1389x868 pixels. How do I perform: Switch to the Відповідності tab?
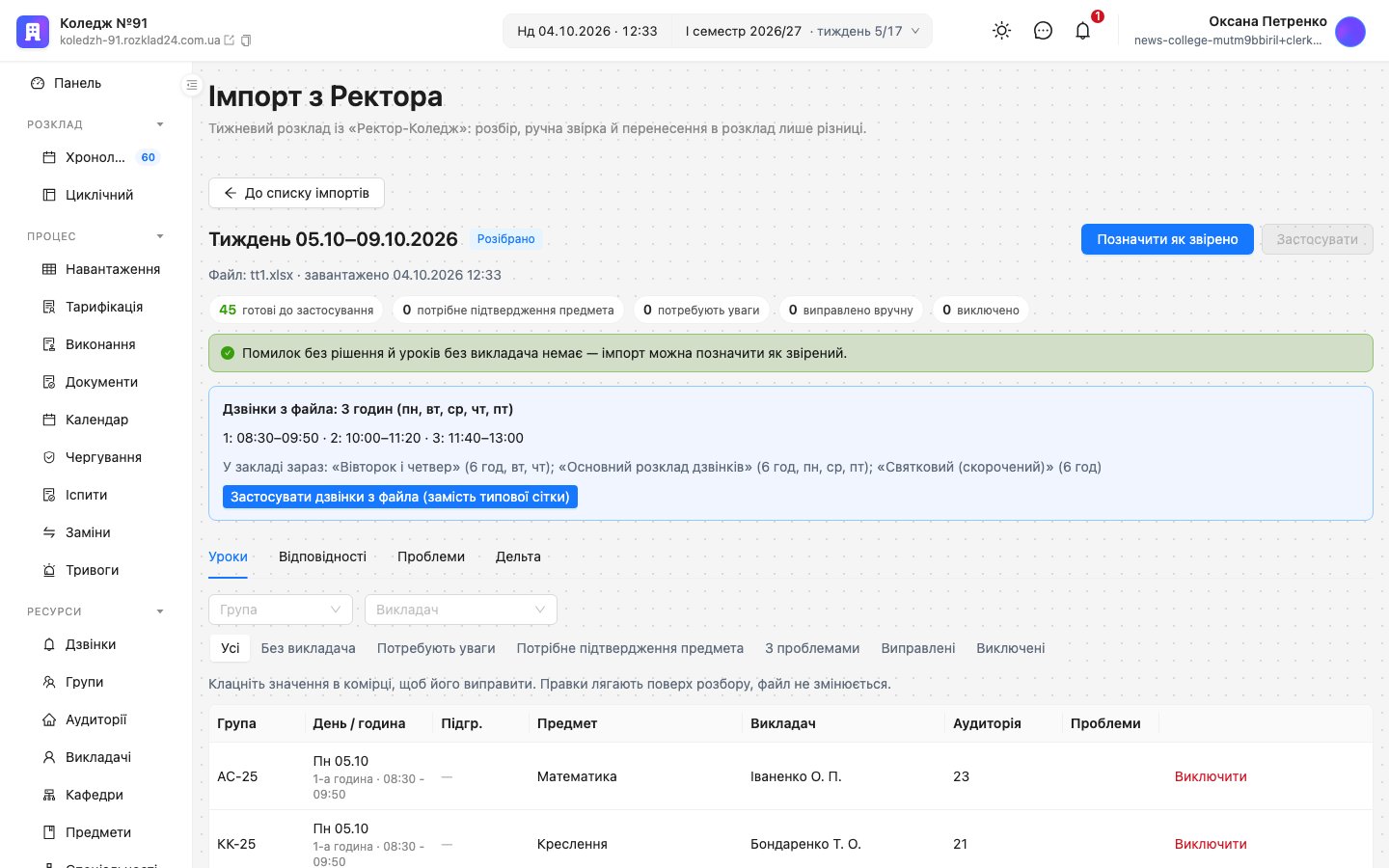point(322,556)
